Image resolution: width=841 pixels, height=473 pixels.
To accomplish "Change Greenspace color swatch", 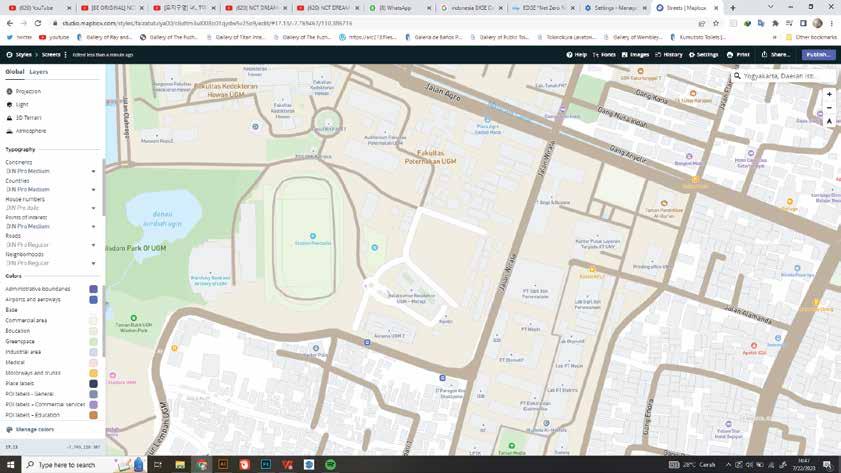I will point(93,342).
